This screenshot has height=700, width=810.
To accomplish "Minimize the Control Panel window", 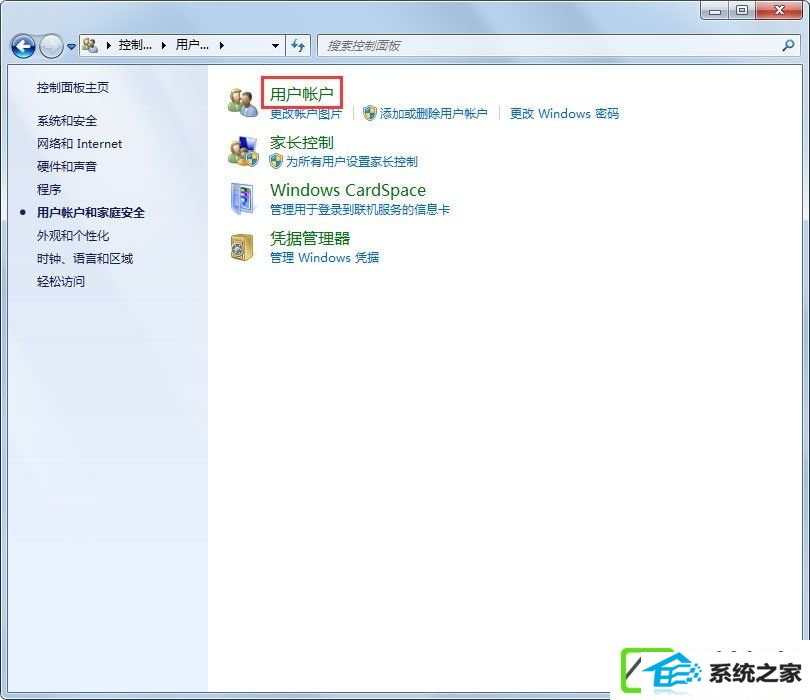I will point(715,10).
